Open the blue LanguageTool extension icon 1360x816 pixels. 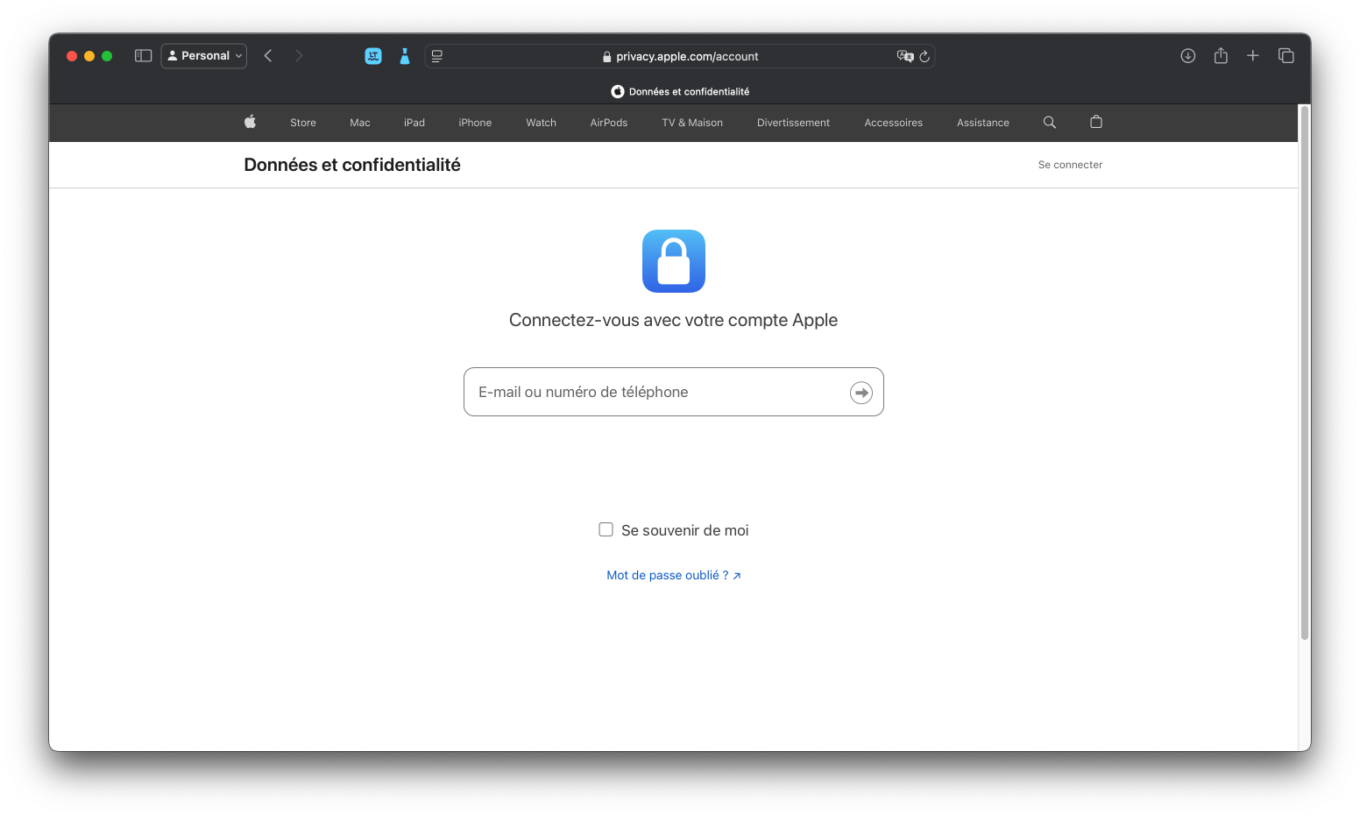[373, 56]
